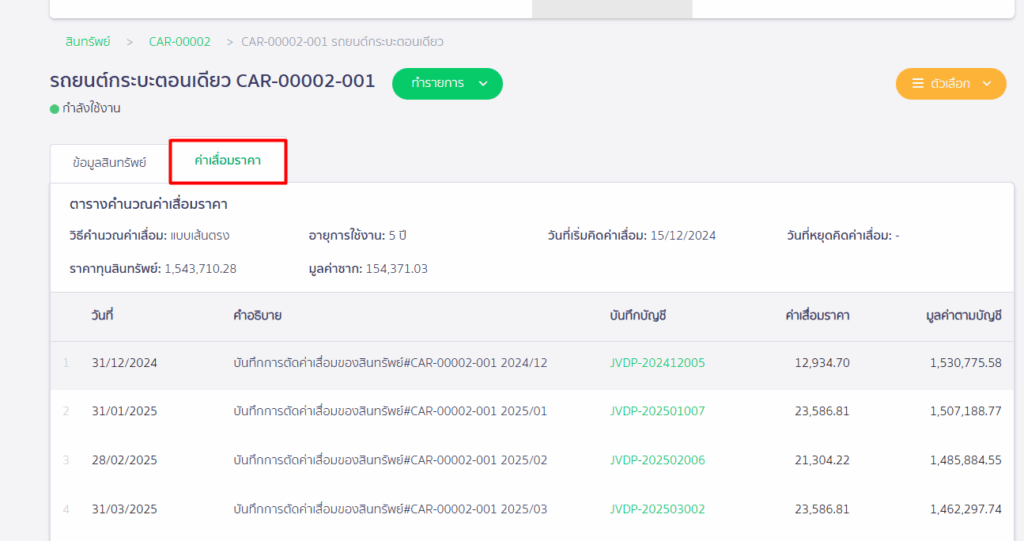Select the ค่าเสื่อมราคา tab
The image size is (1024, 541).
point(228,161)
